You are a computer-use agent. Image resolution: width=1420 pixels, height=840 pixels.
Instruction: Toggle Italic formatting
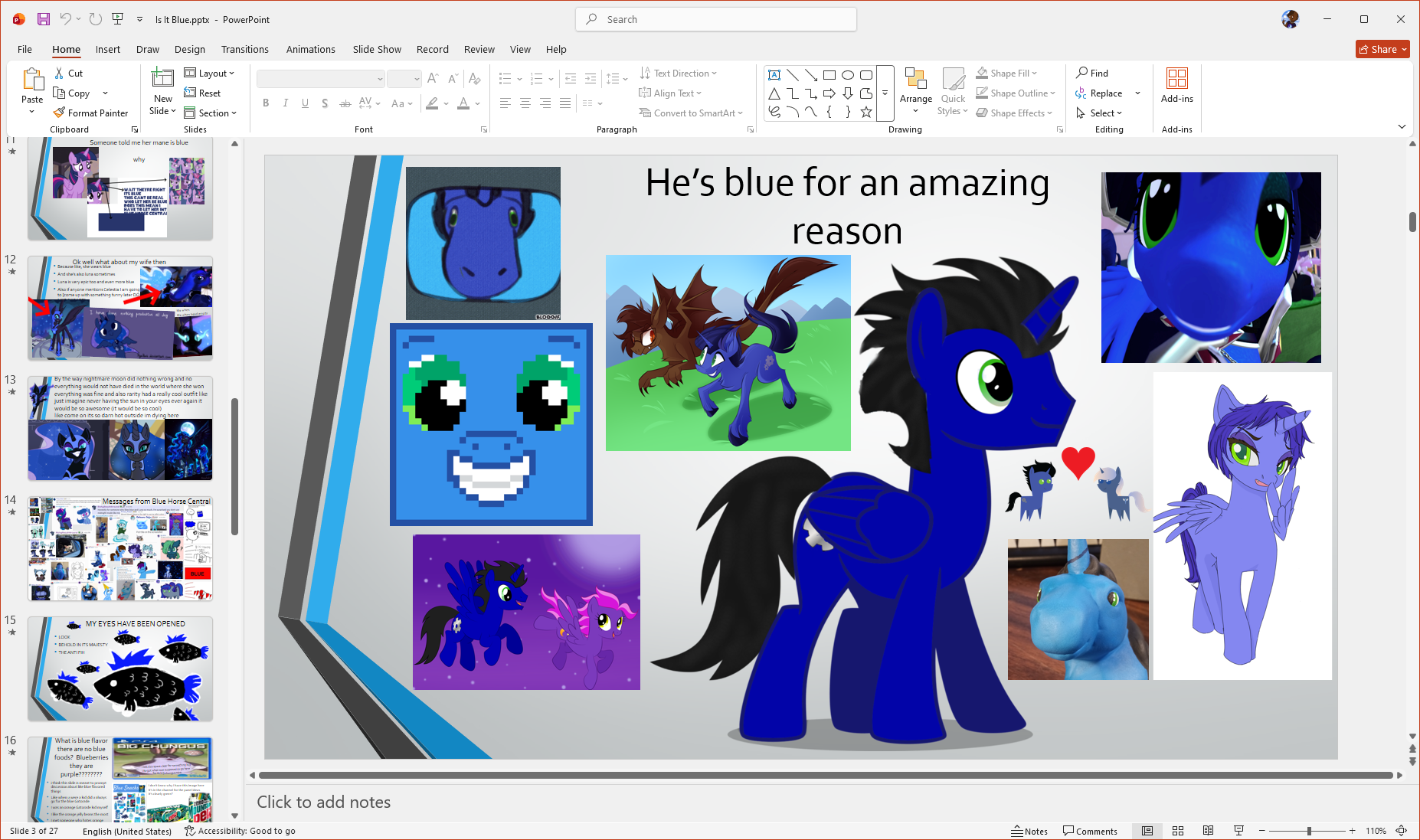[x=286, y=103]
